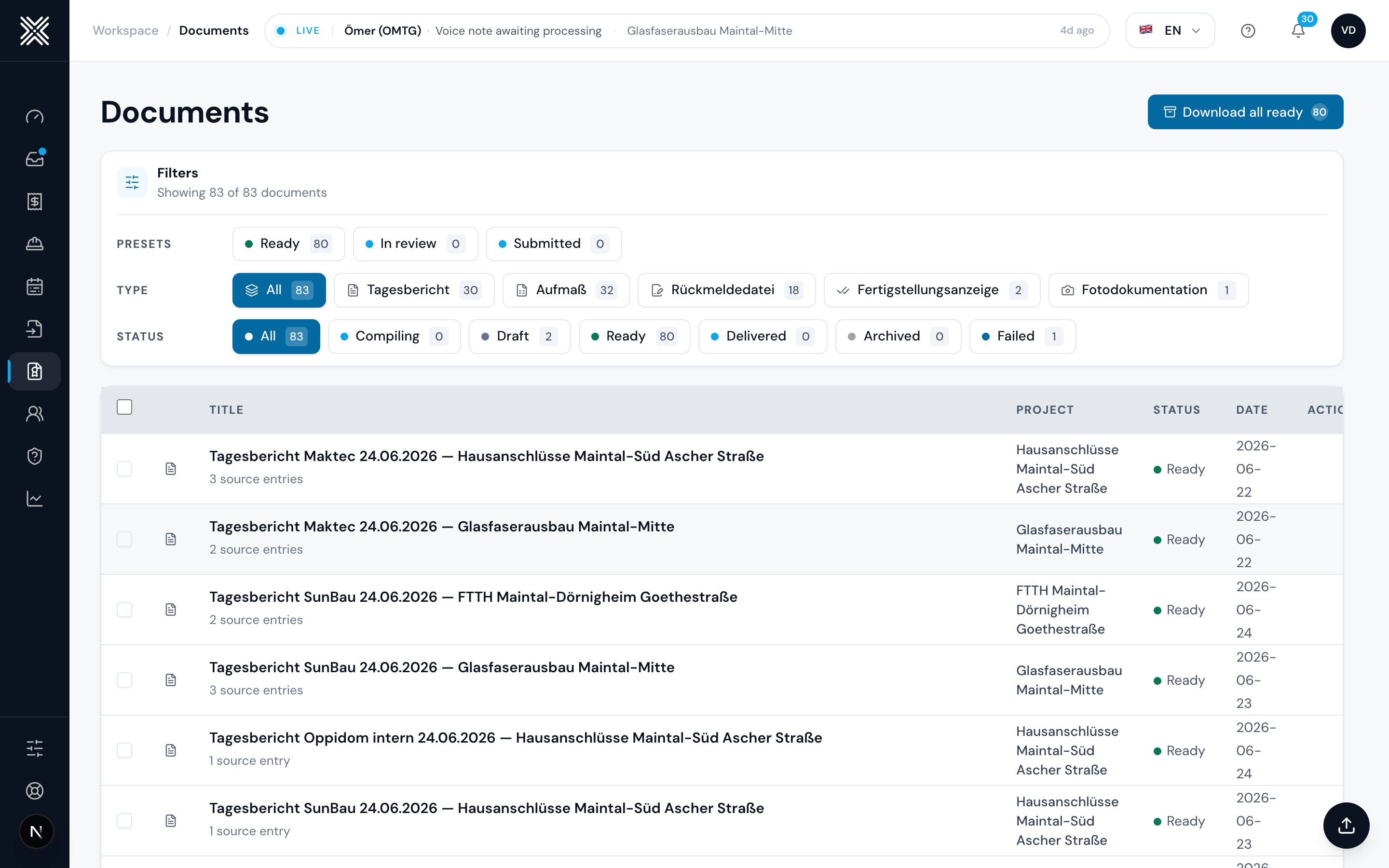The height and width of the screenshot is (868, 1389).
Task: Select the All type filter
Action: coord(279,290)
